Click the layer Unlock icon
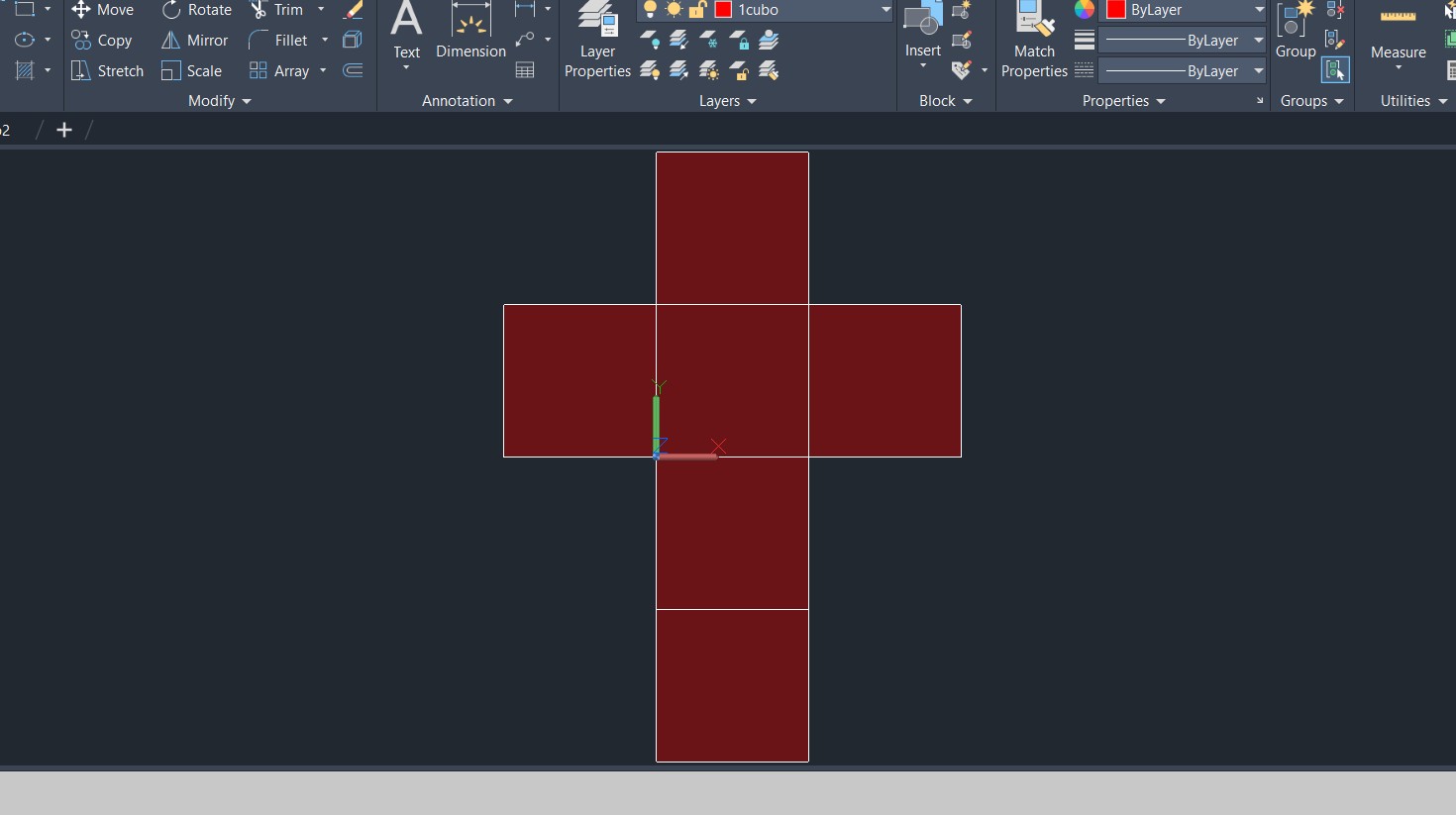This screenshot has width=1456, height=815. [x=739, y=71]
